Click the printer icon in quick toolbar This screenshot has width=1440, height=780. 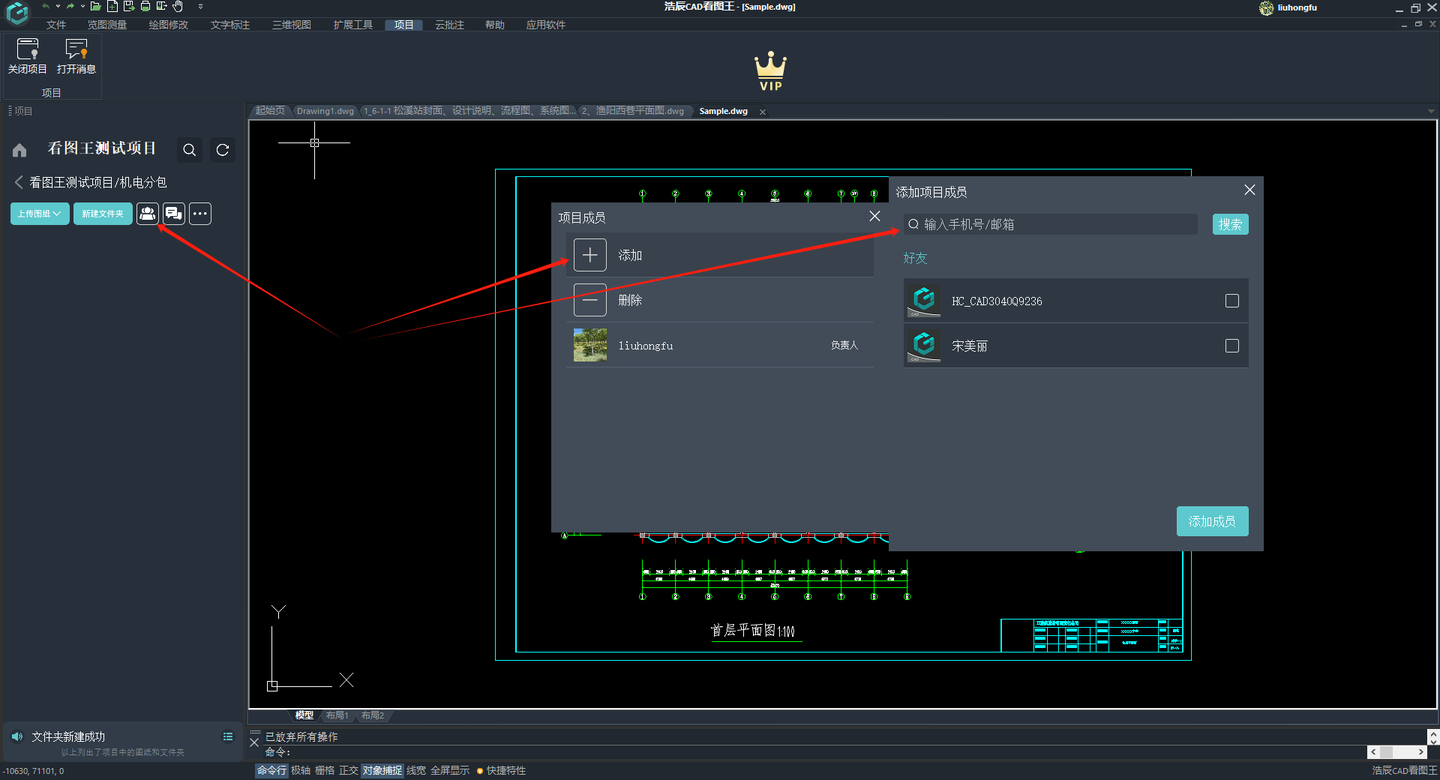coord(145,6)
